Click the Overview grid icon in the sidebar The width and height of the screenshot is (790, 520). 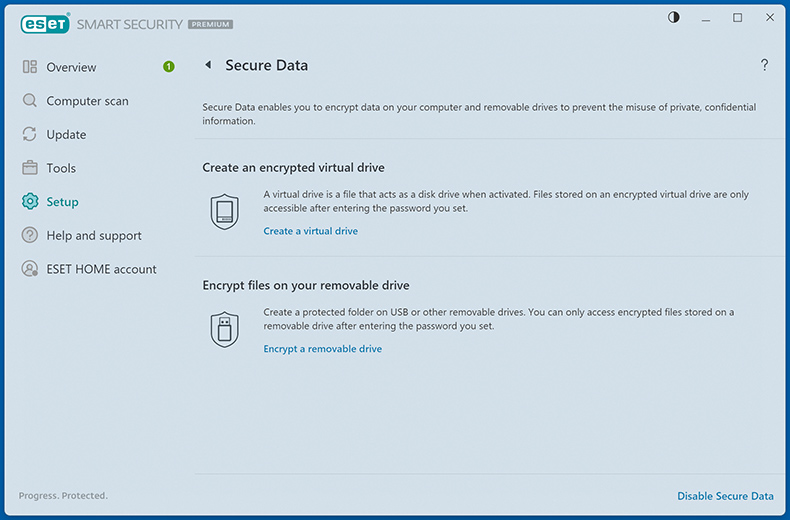point(30,67)
